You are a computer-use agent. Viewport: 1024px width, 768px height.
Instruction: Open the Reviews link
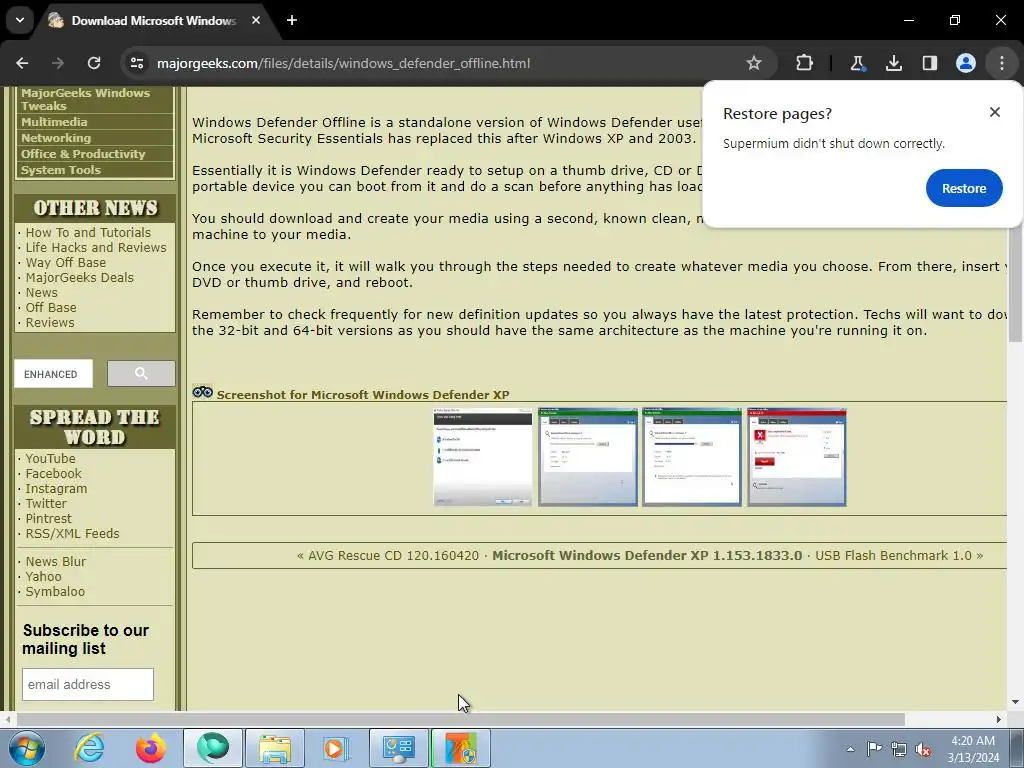50,323
